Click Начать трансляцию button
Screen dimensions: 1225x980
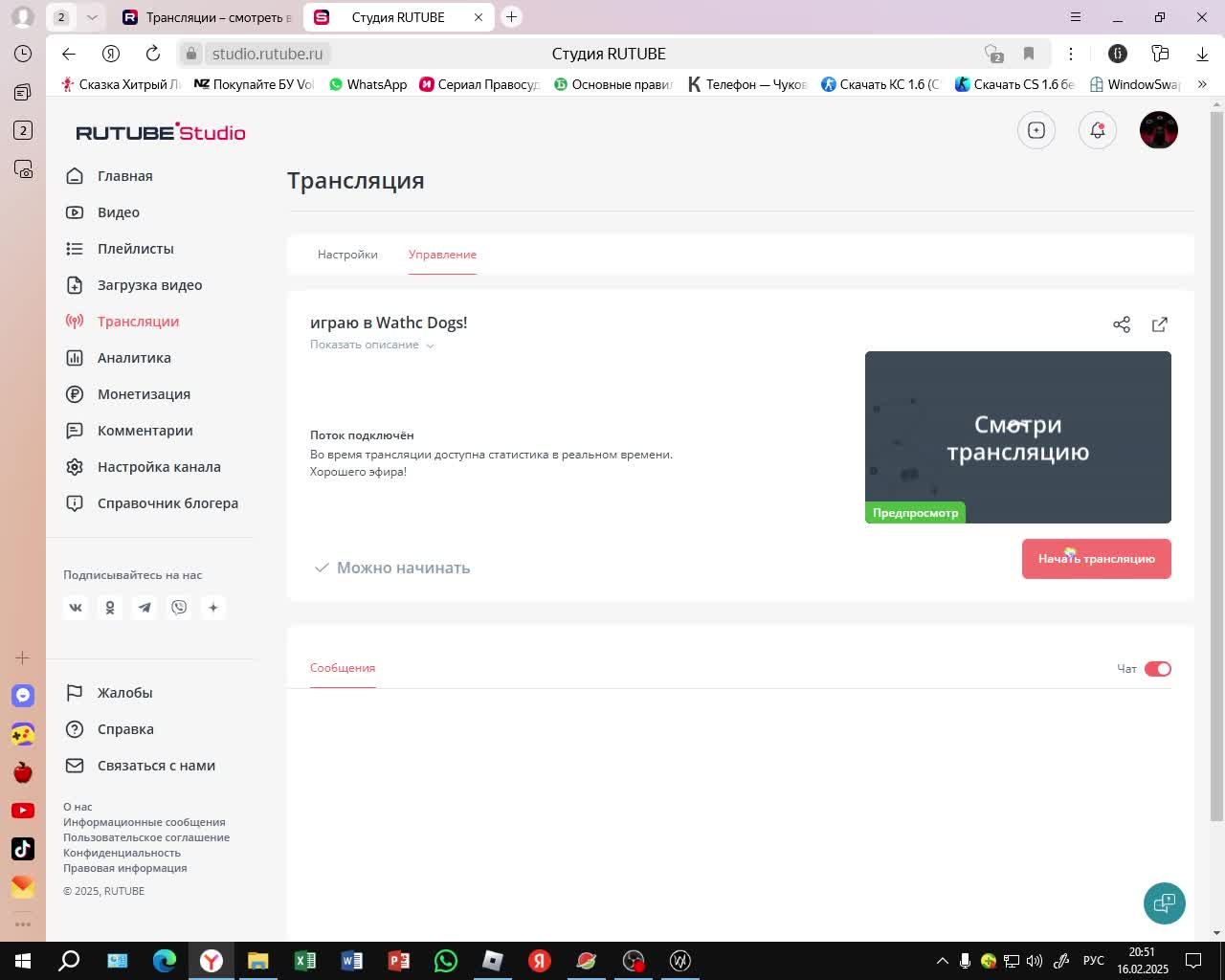(x=1097, y=559)
